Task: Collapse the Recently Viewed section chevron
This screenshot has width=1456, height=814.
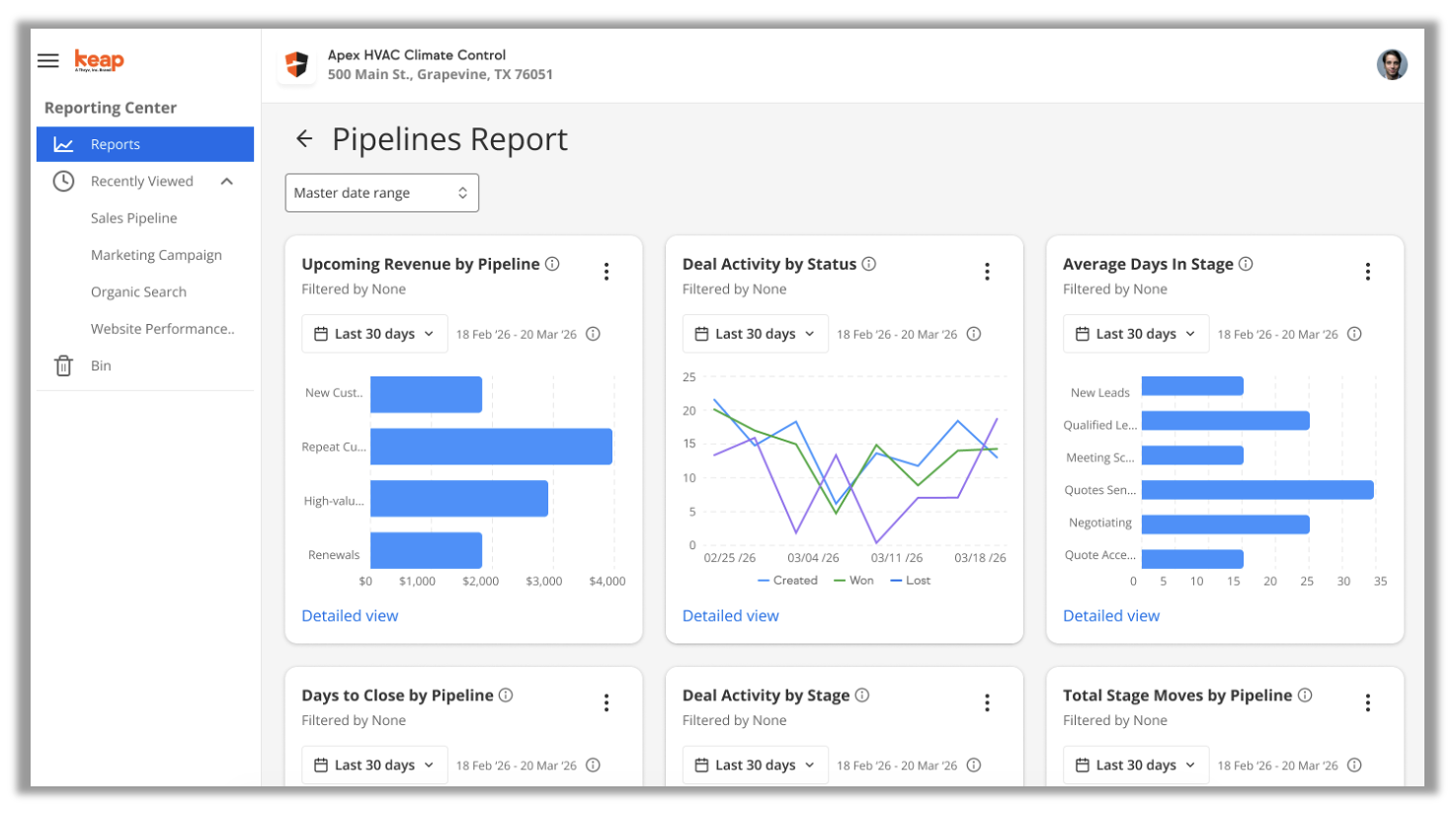Action: (227, 181)
